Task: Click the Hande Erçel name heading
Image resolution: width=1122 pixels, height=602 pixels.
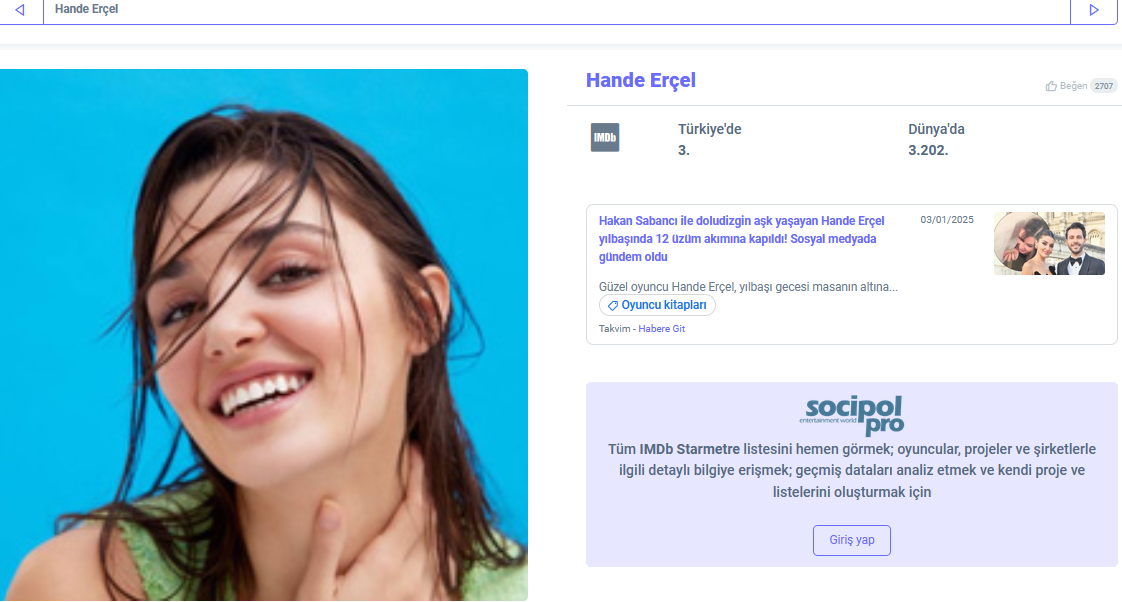Action: (x=640, y=80)
